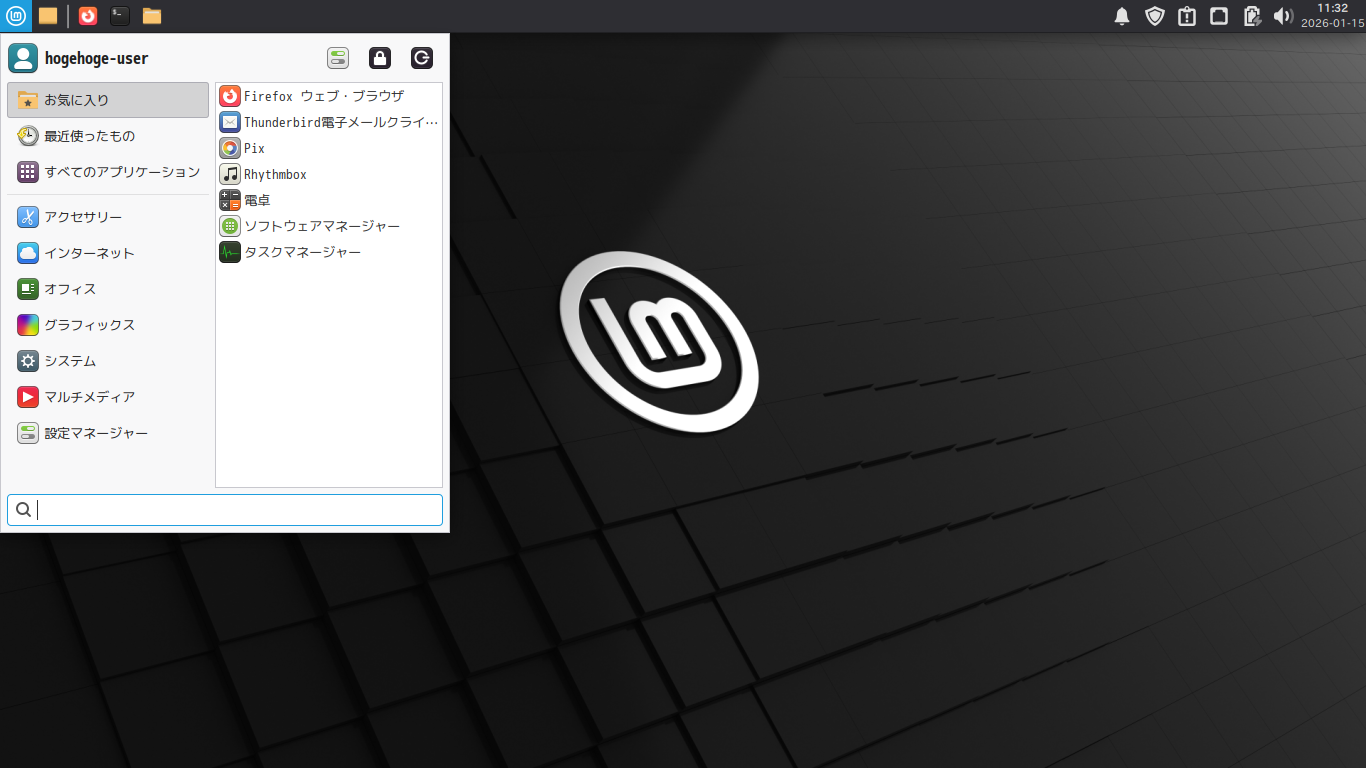1366x768 pixels.
Task: Click the Update Manager shield tray icon
Action: pos(1154,16)
